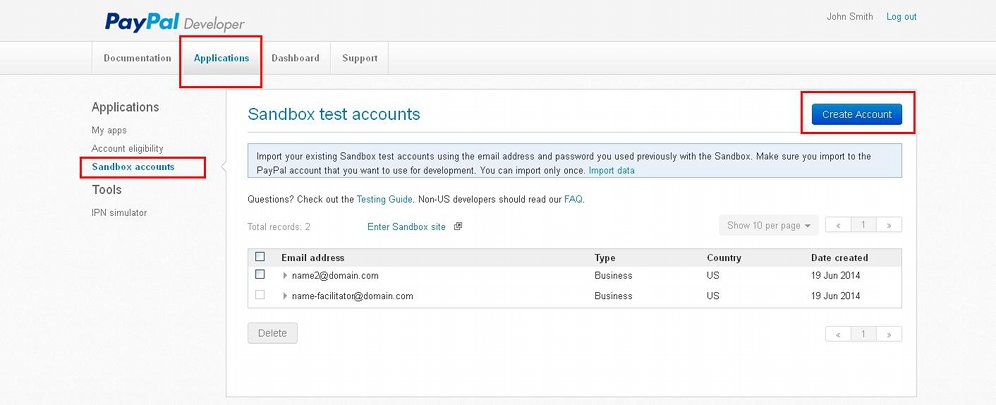Click the PayPal Developer logo
The width and height of the screenshot is (996, 405).
click(x=175, y=22)
